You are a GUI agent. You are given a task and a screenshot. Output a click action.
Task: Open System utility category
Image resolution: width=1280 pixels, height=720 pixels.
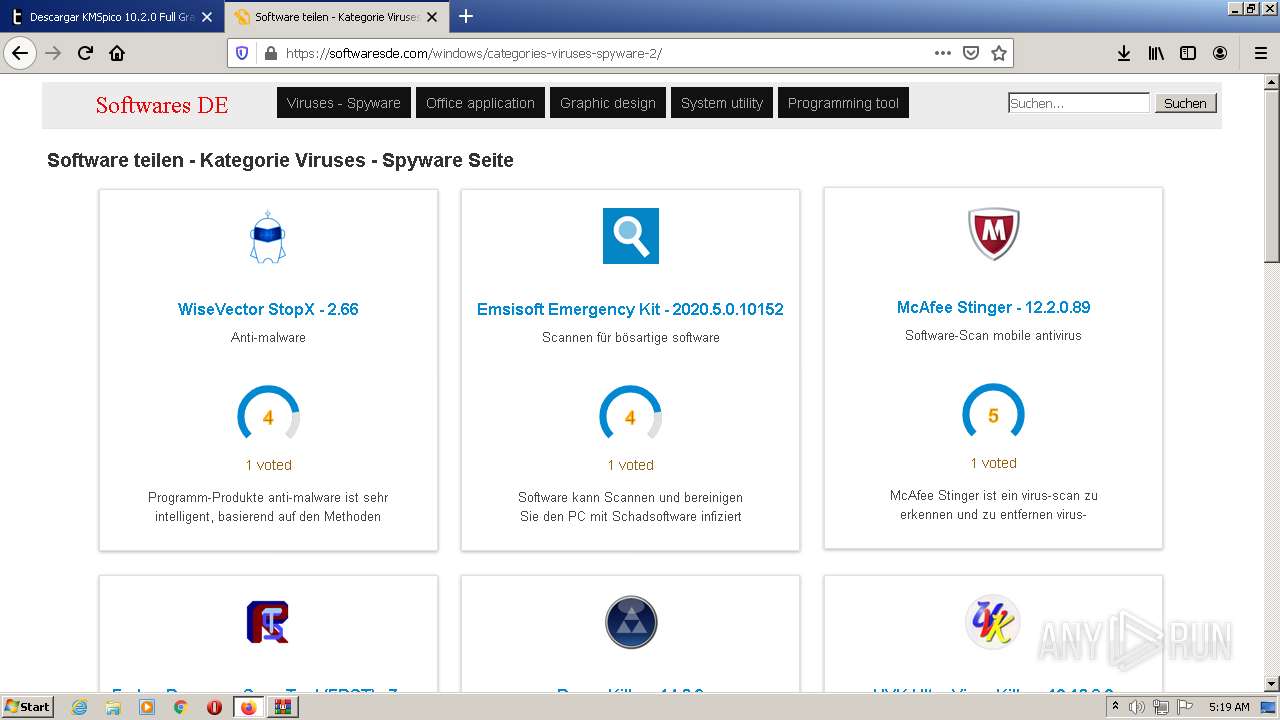pyautogui.click(x=722, y=103)
